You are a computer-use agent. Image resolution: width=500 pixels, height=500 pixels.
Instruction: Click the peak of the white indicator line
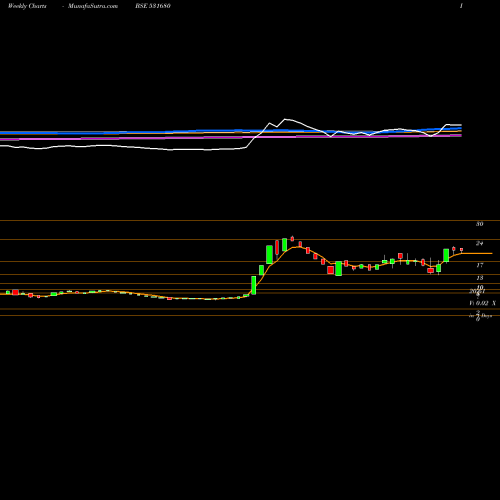click(x=285, y=119)
